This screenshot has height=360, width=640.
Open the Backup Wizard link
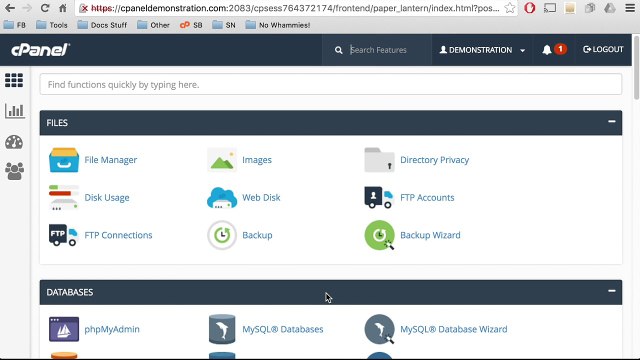click(x=430, y=235)
